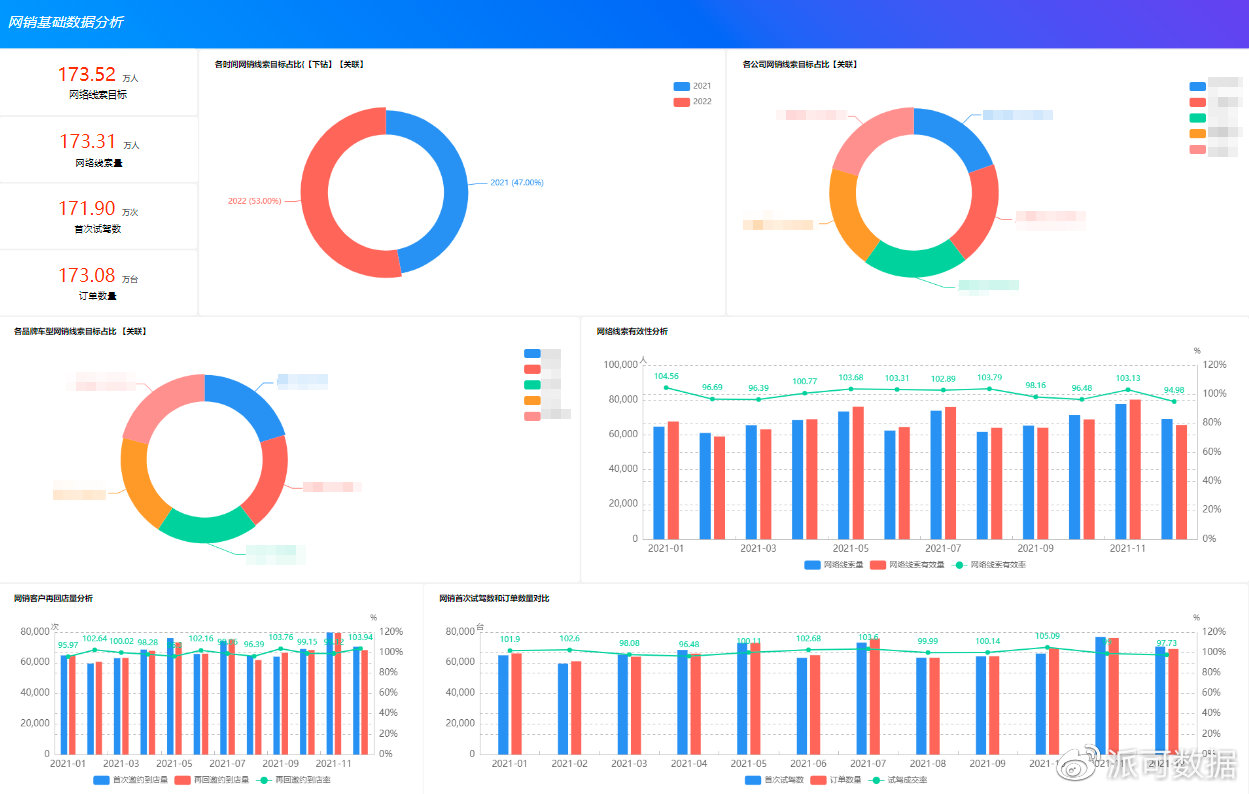
Task: Click chart title 各品牌车型网销线索目标占比【关联】
Action: 80,331
